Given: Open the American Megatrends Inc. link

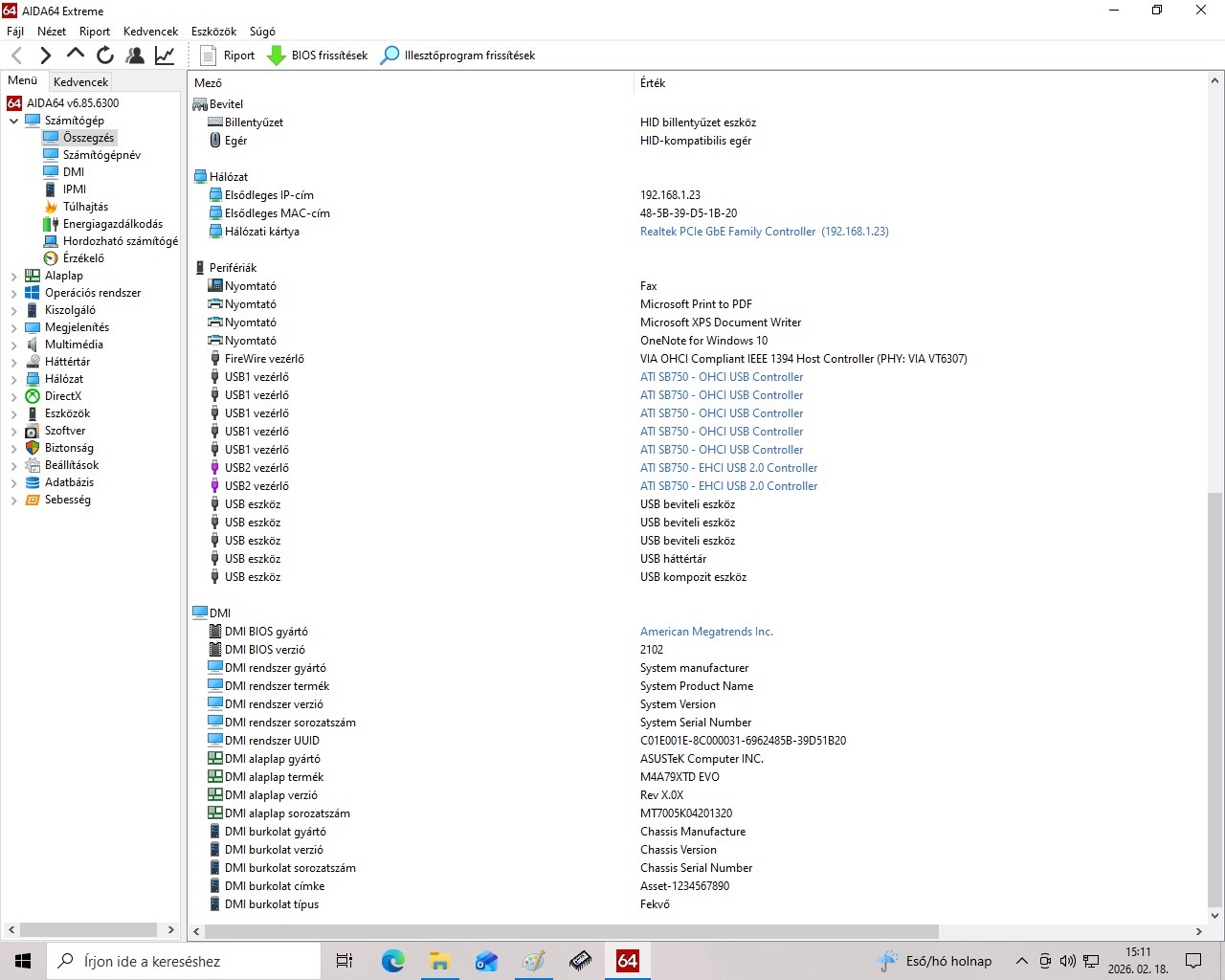Looking at the screenshot, I should 706,632.
